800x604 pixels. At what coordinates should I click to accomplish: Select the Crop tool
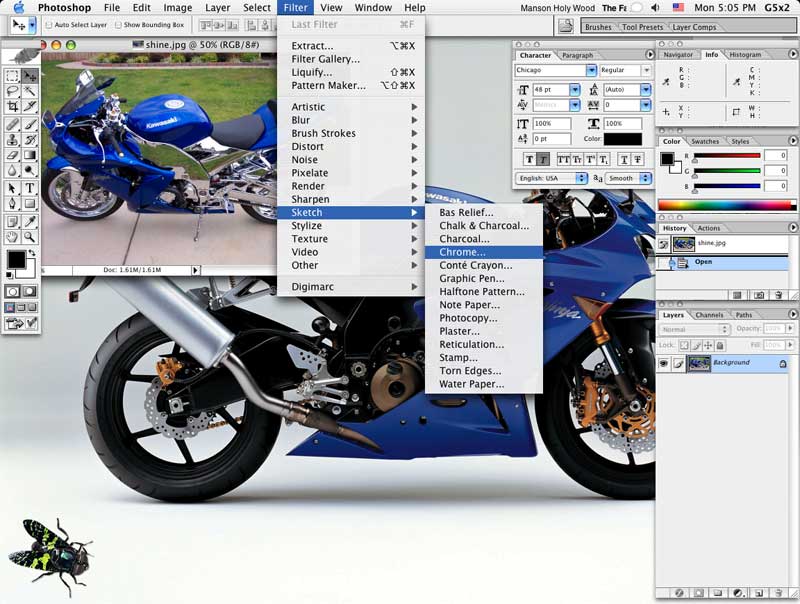click(12, 106)
